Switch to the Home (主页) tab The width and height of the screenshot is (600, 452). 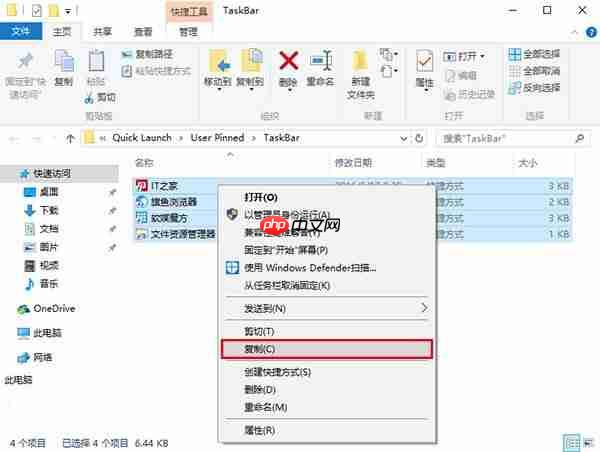[x=62, y=31]
